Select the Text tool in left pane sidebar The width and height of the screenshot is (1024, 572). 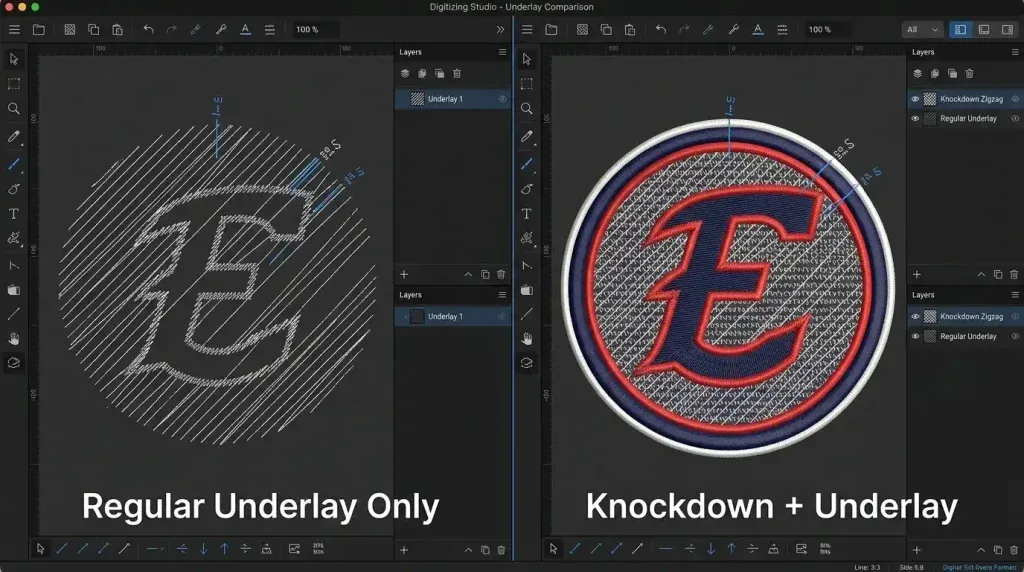(14, 214)
